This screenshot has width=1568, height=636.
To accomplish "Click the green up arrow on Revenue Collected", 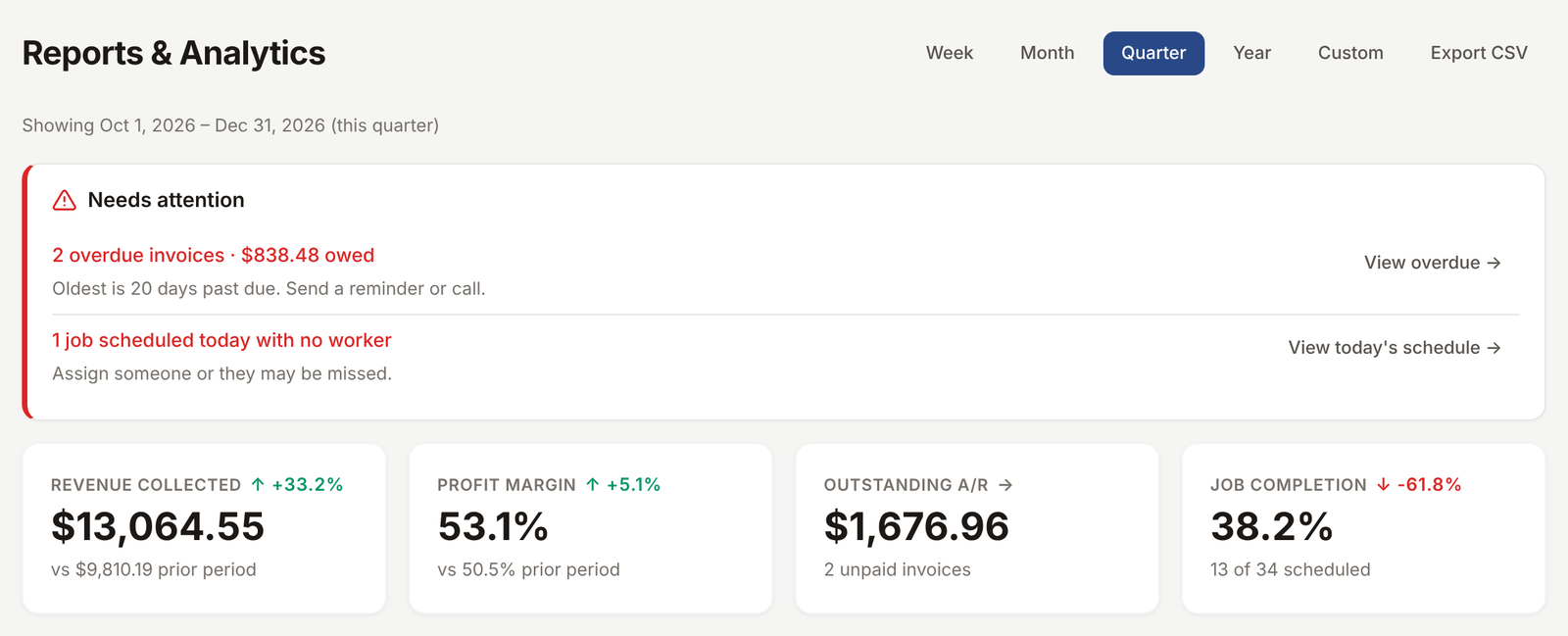I will click(x=258, y=485).
